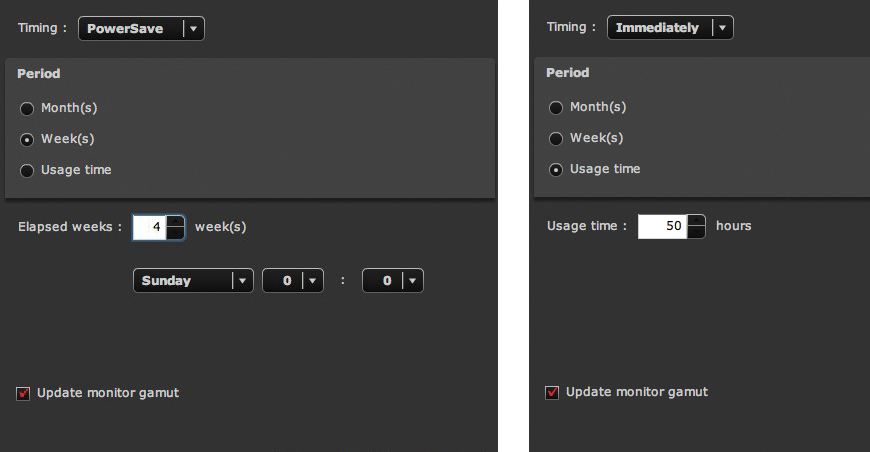The image size is (870, 452).
Task: Open the minute dropdown right of the colon
Action: point(393,281)
